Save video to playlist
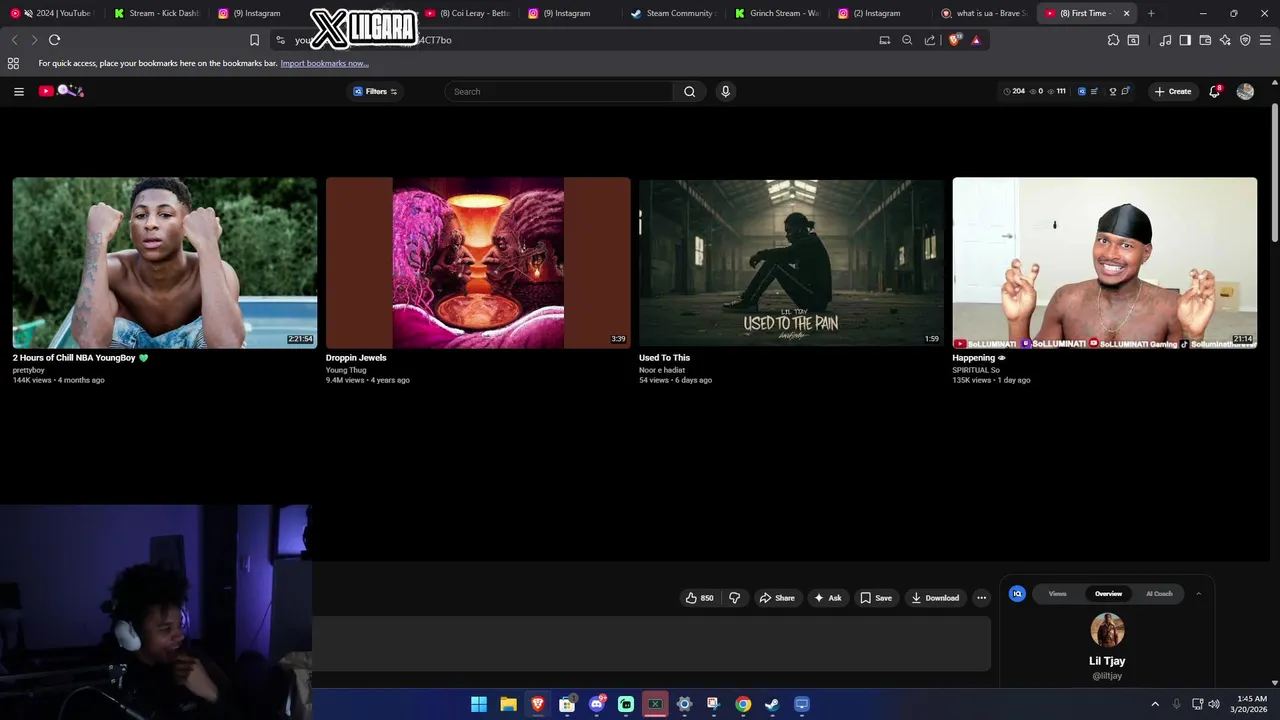Screen dimensions: 1280x720 [x=876, y=598]
